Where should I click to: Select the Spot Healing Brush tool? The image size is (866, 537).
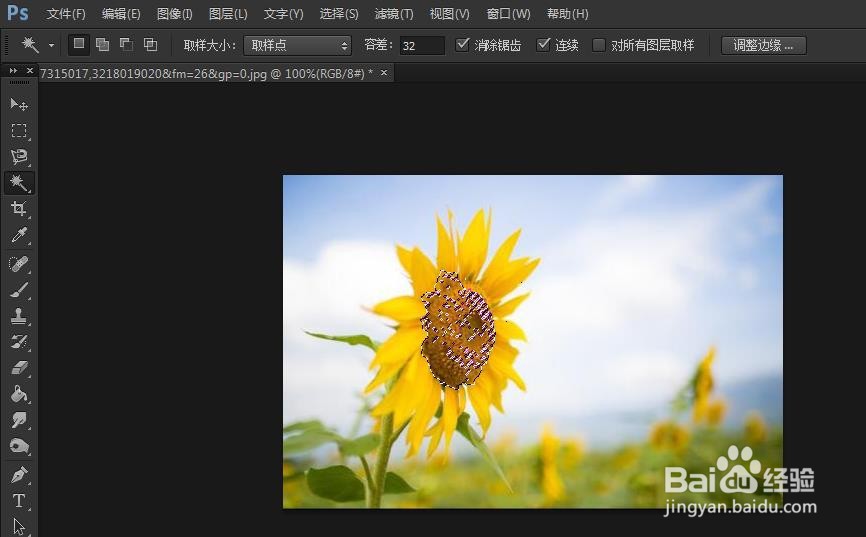click(x=19, y=264)
